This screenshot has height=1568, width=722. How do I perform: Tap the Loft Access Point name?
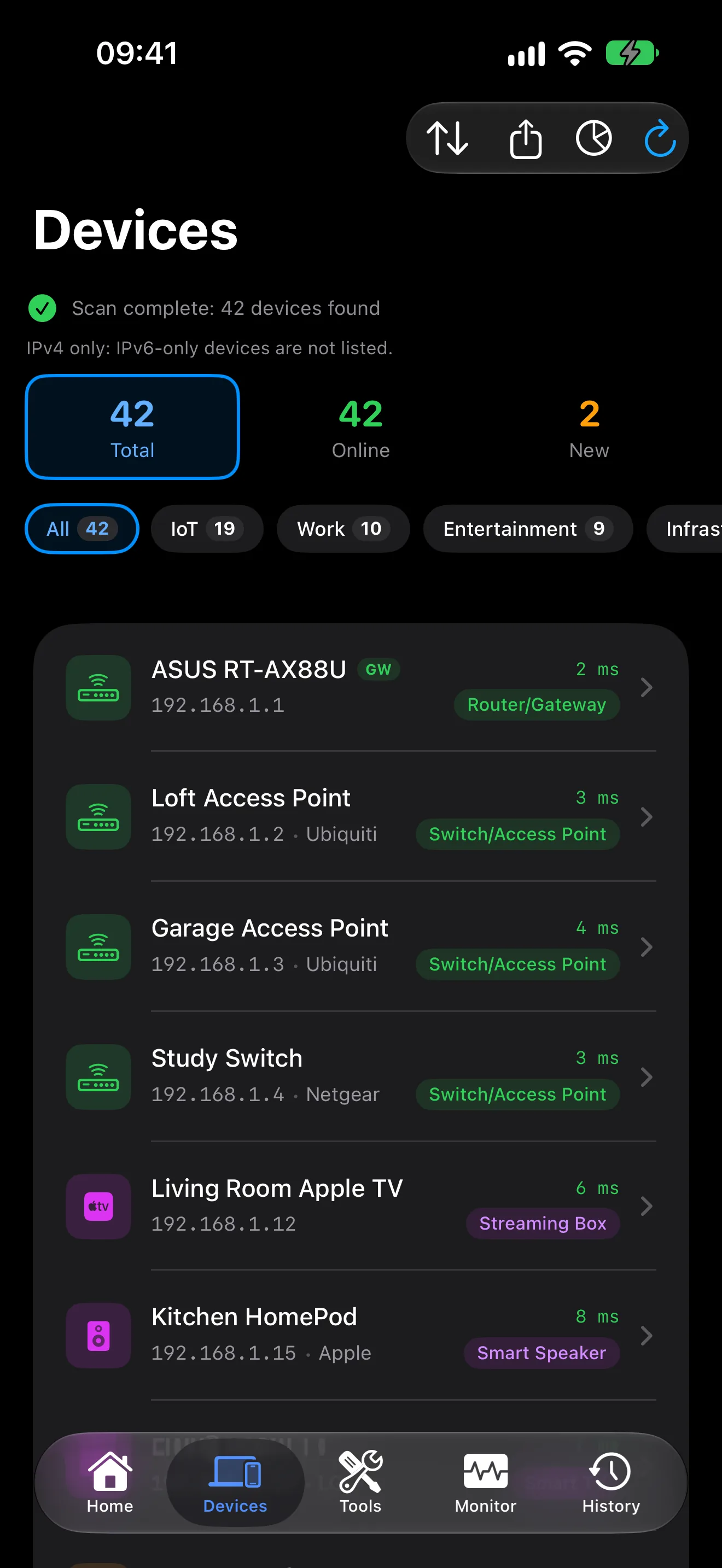point(251,798)
